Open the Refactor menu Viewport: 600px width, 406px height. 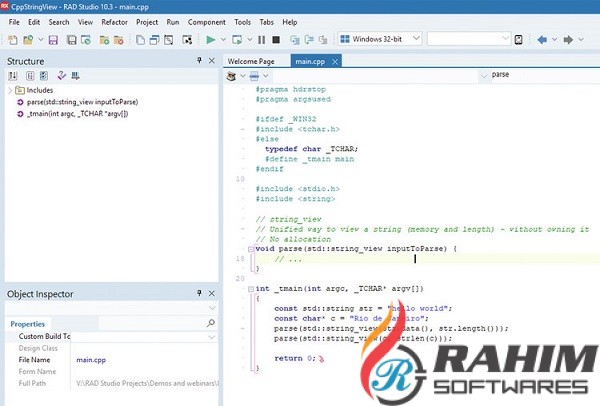tap(114, 22)
